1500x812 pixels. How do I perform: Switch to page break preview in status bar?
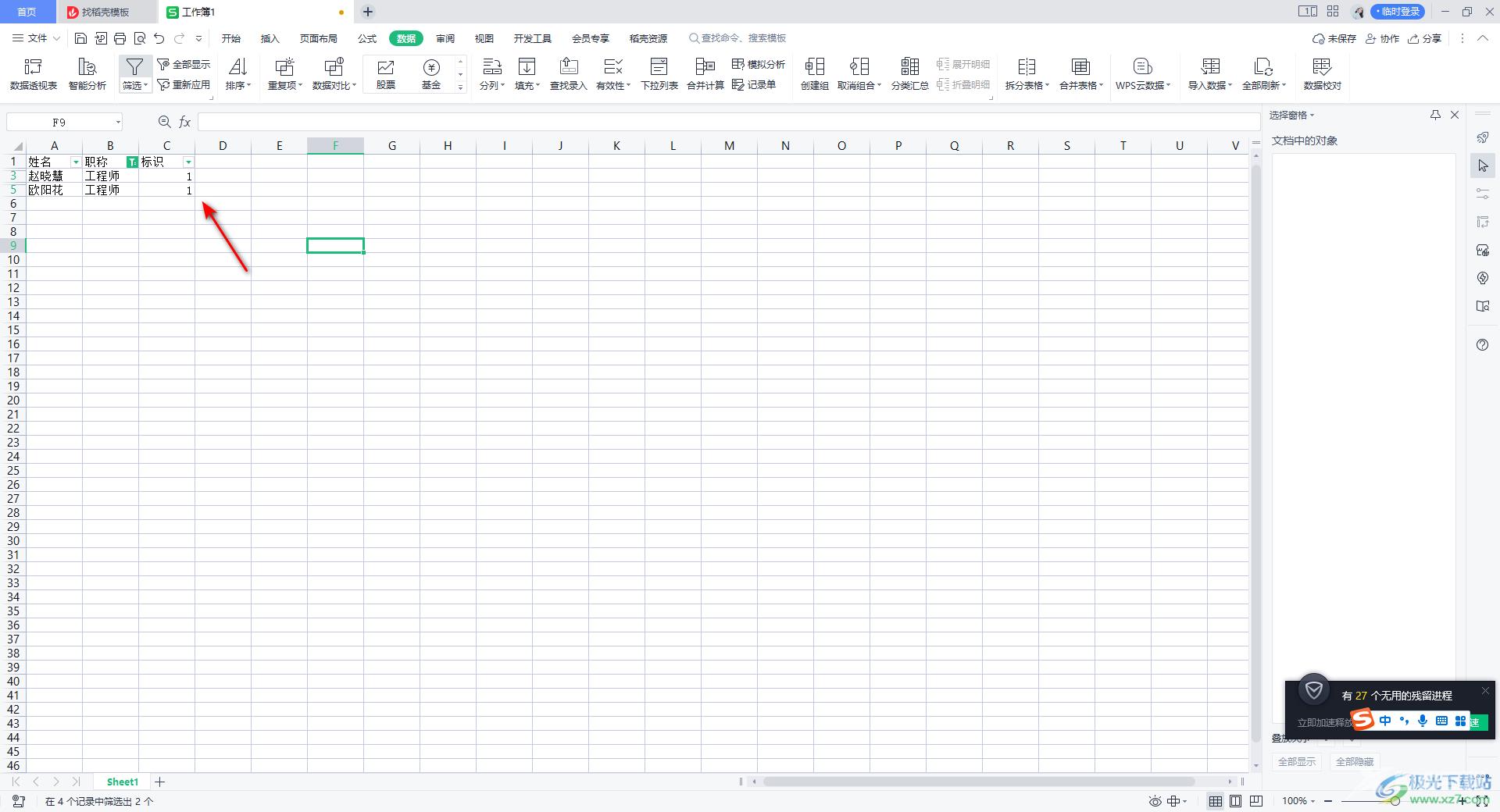coord(1256,801)
